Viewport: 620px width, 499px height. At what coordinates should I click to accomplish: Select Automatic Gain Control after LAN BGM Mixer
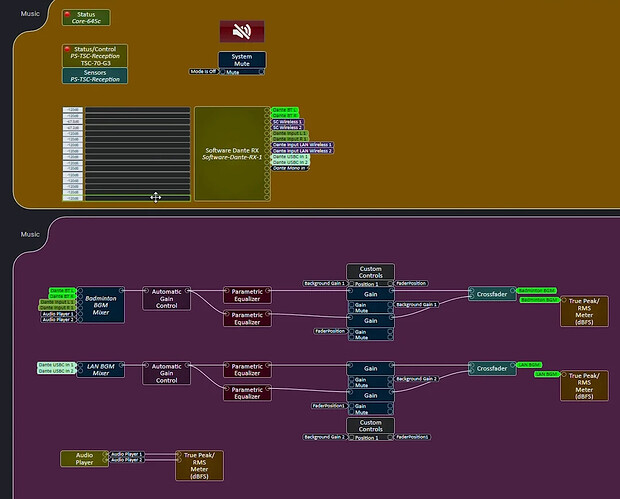pyautogui.click(x=165, y=372)
